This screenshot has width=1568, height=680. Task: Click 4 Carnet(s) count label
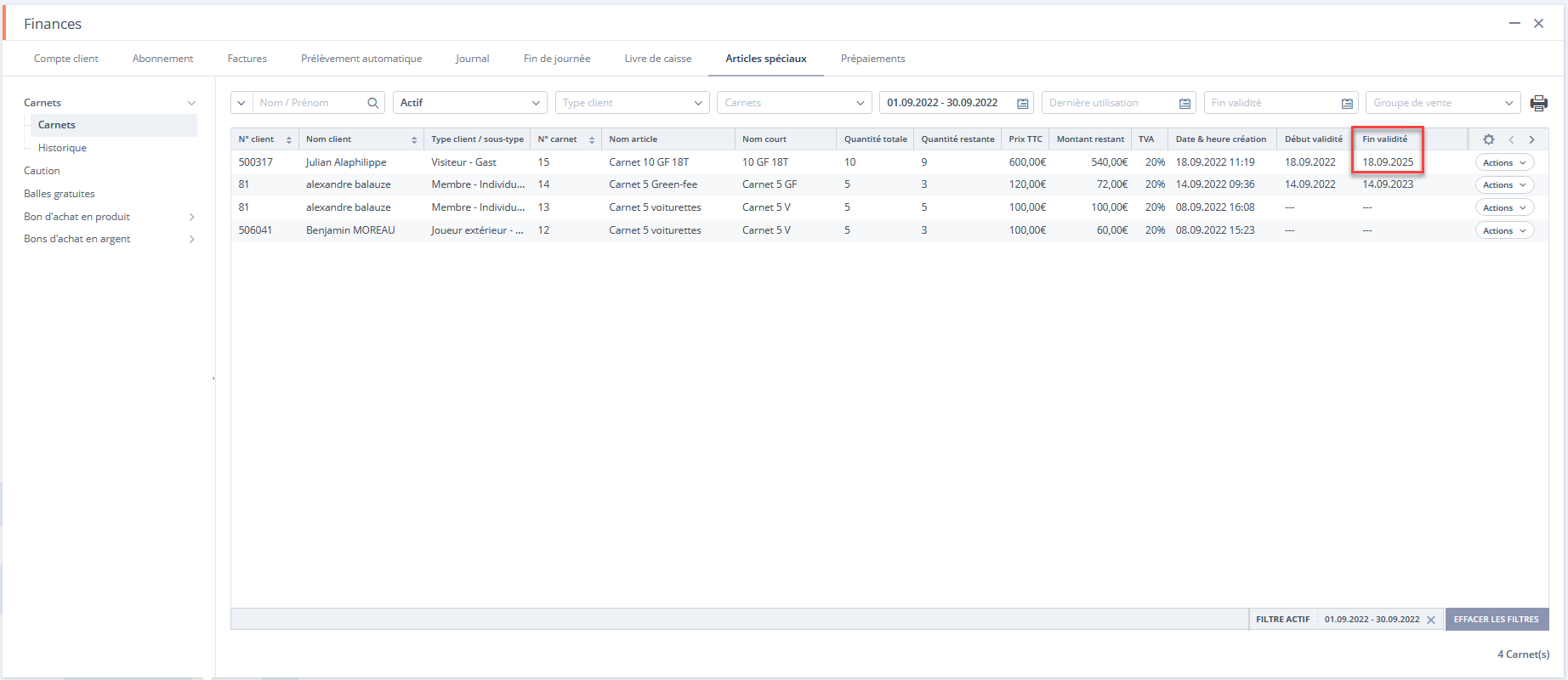tap(1523, 654)
